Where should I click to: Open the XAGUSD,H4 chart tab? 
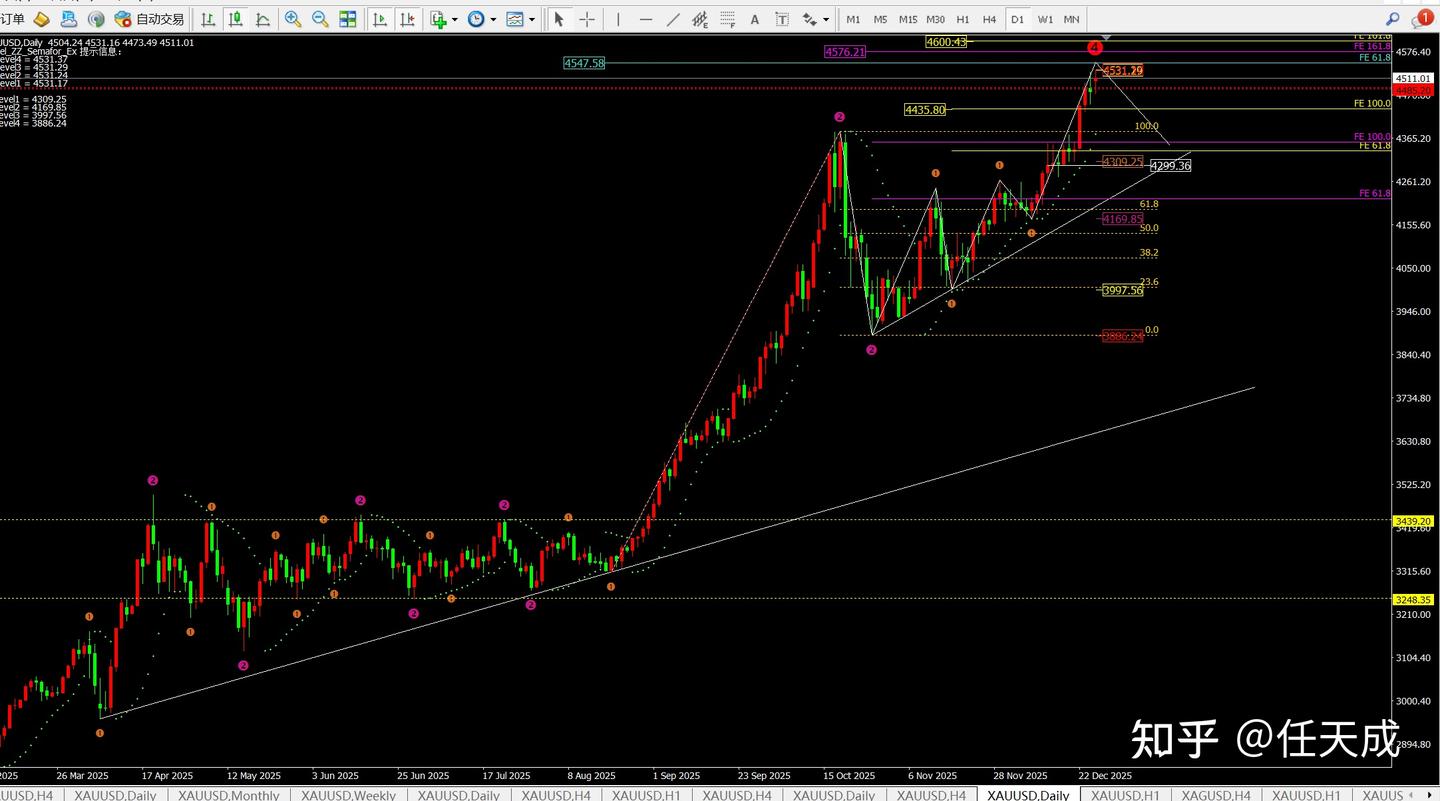pos(1216,794)
